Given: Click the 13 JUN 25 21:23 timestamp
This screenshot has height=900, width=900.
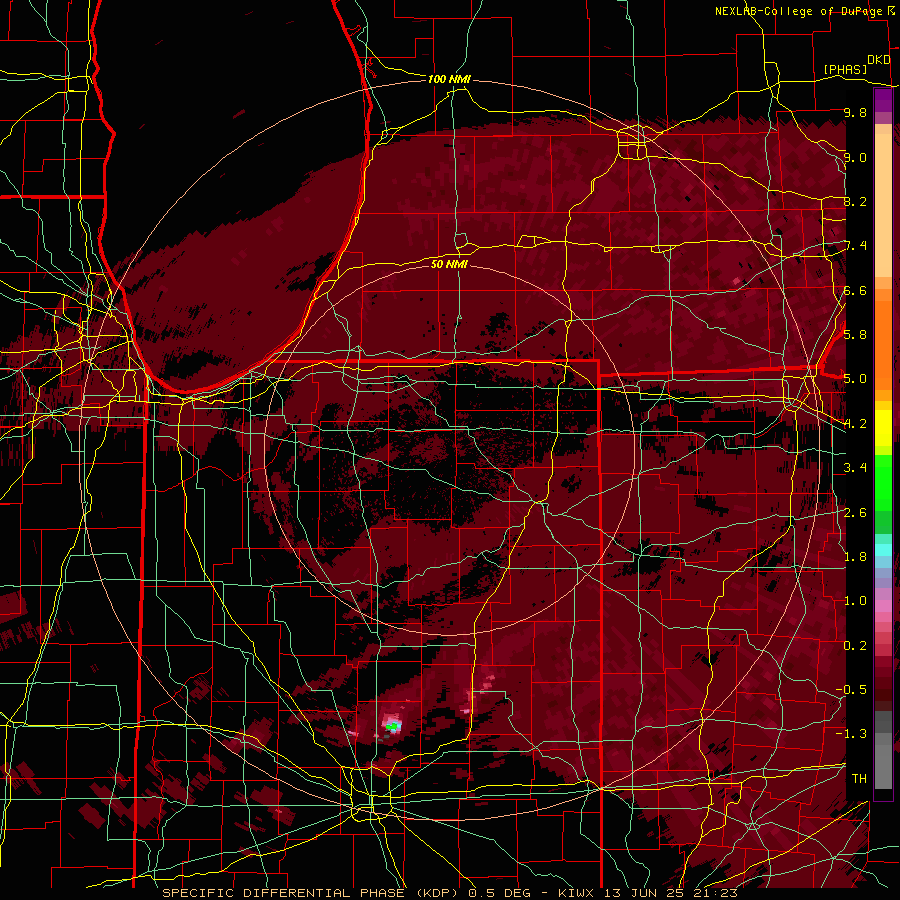Looking at the screenshot, I should [670, 893].
